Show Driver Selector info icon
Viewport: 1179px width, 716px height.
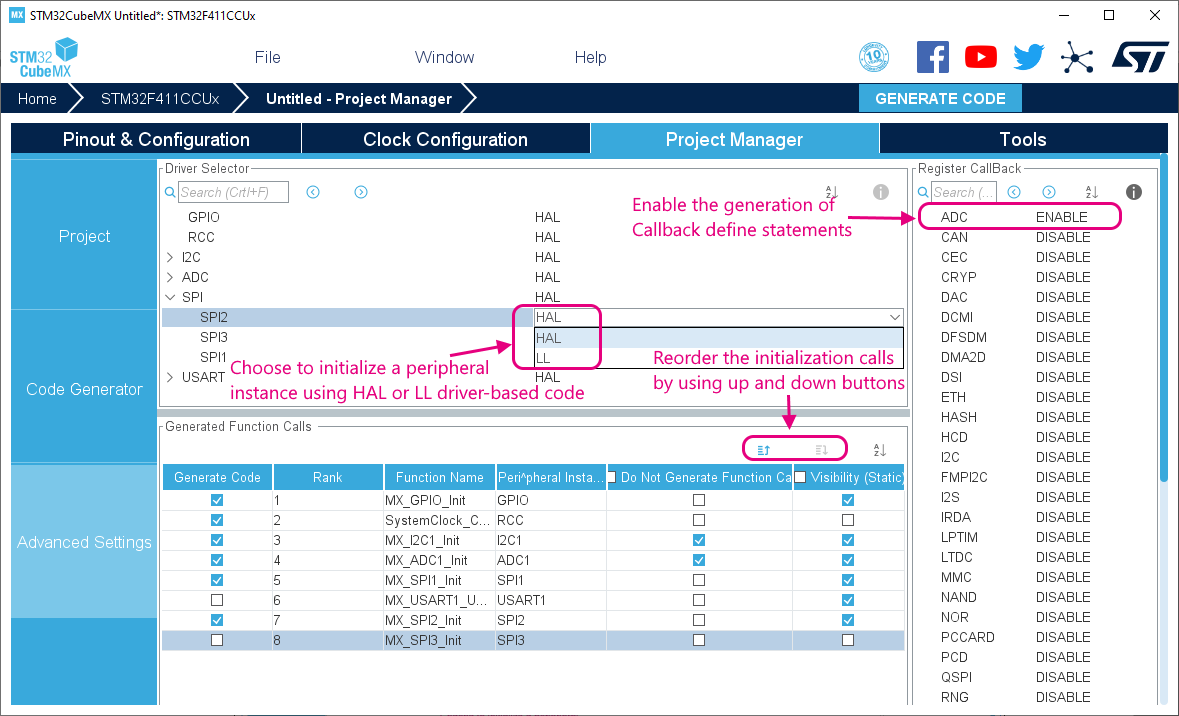[x=880, y=193]
